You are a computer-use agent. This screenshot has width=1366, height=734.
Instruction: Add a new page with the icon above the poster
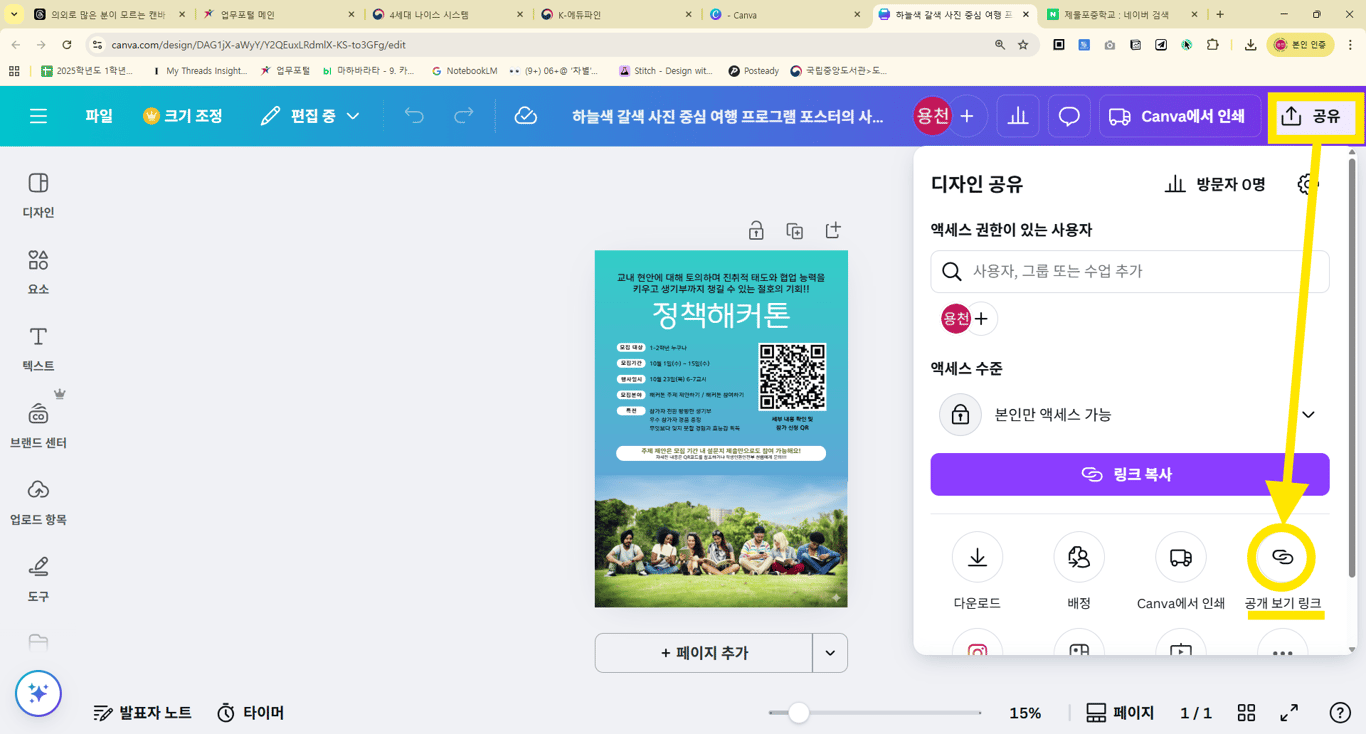coord(833,231)
